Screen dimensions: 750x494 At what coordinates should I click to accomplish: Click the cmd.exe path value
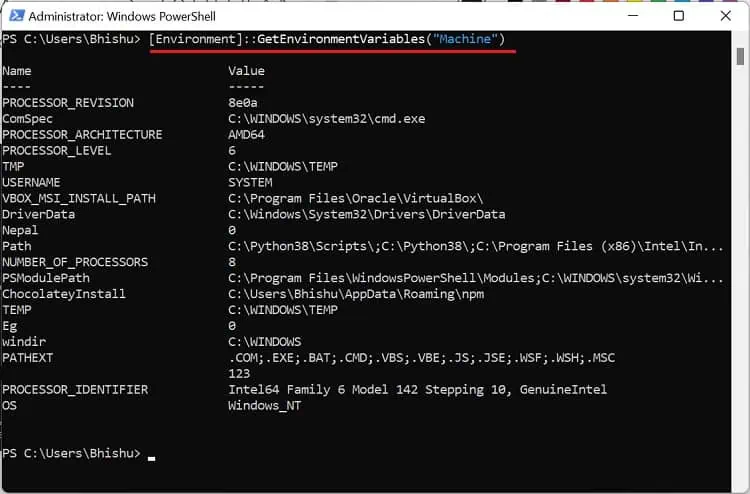(327, 119)
